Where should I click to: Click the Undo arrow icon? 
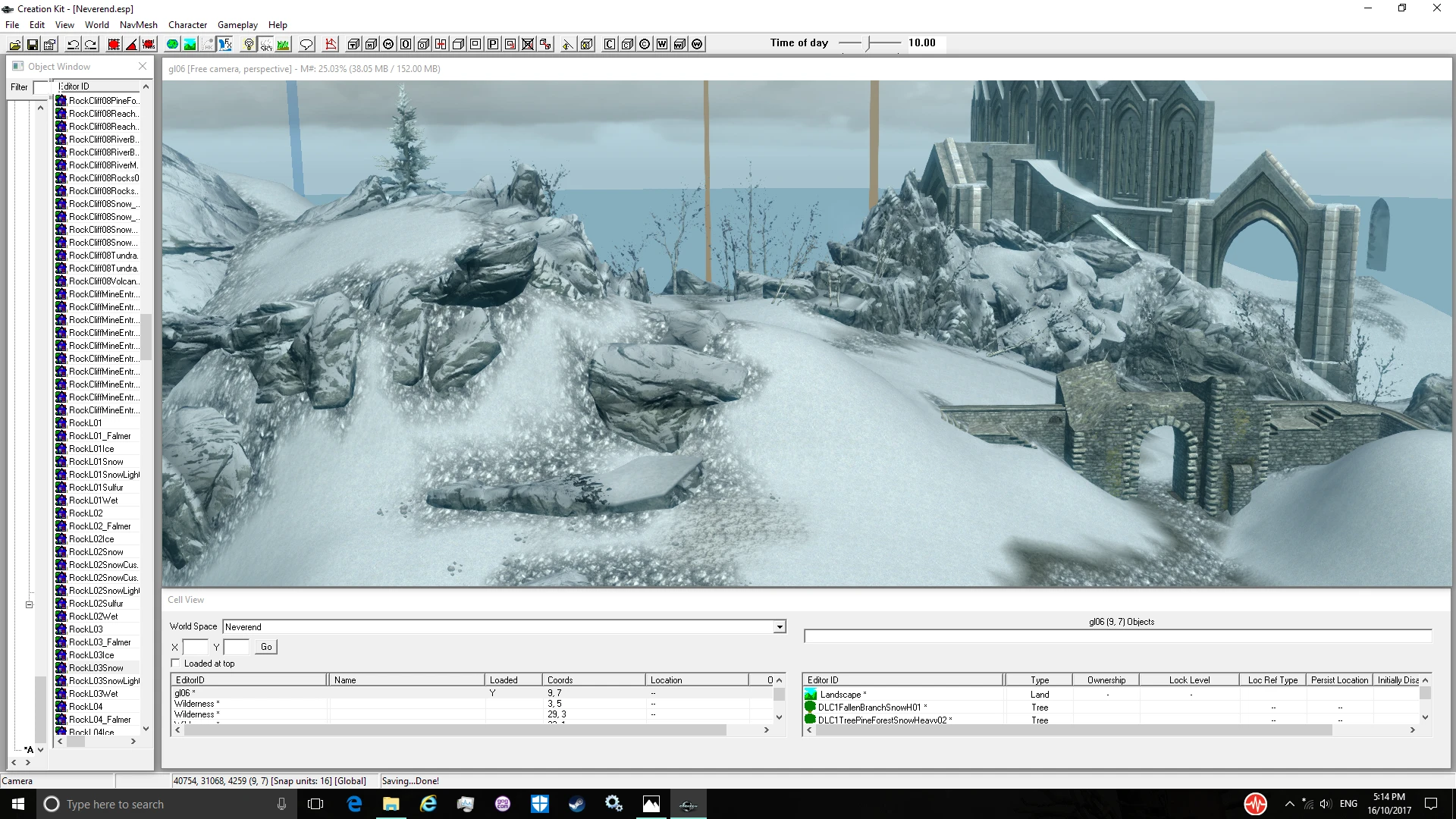pyautogui.click(x=73, y=44)
